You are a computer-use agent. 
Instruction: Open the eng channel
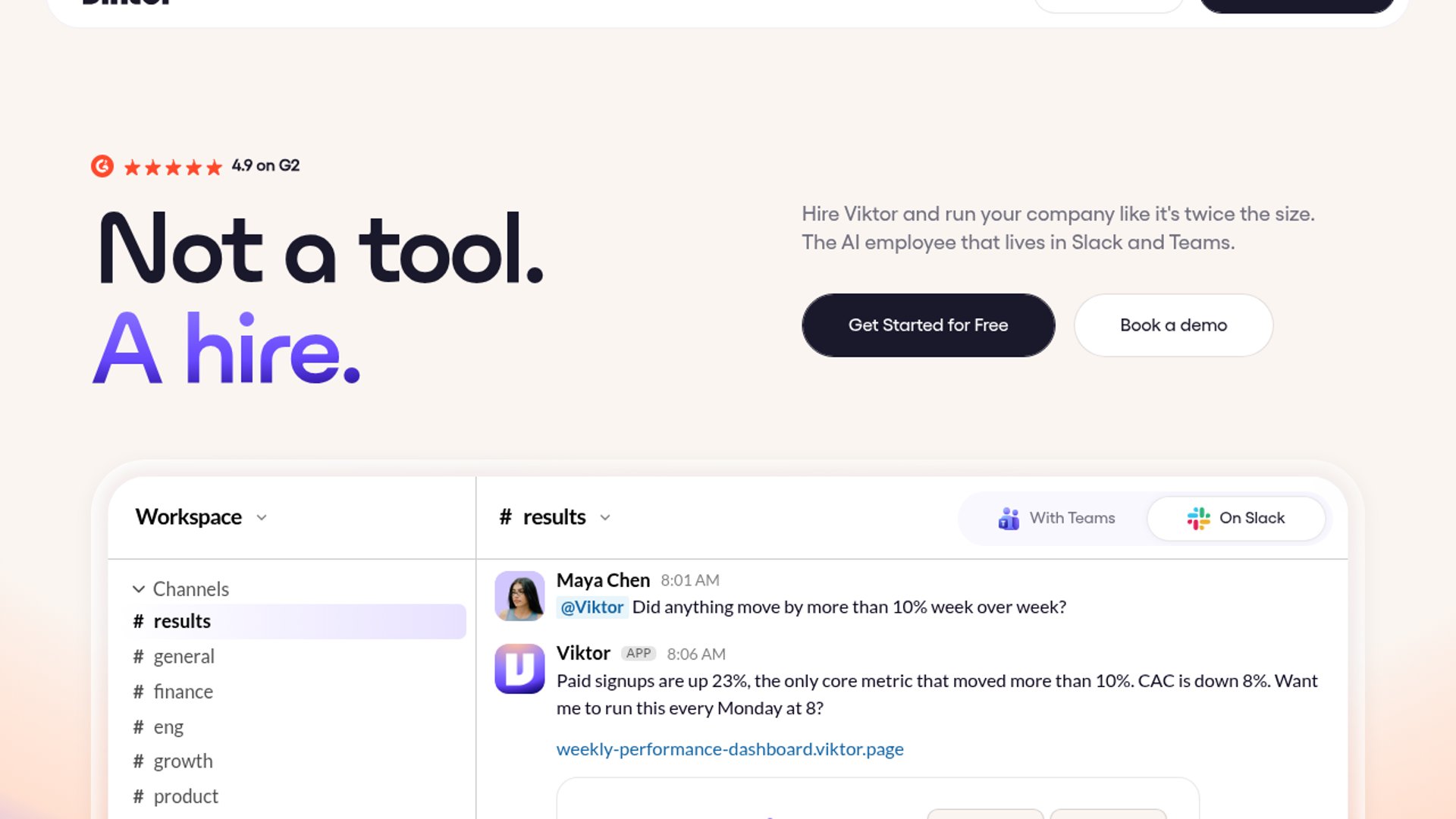158,726
